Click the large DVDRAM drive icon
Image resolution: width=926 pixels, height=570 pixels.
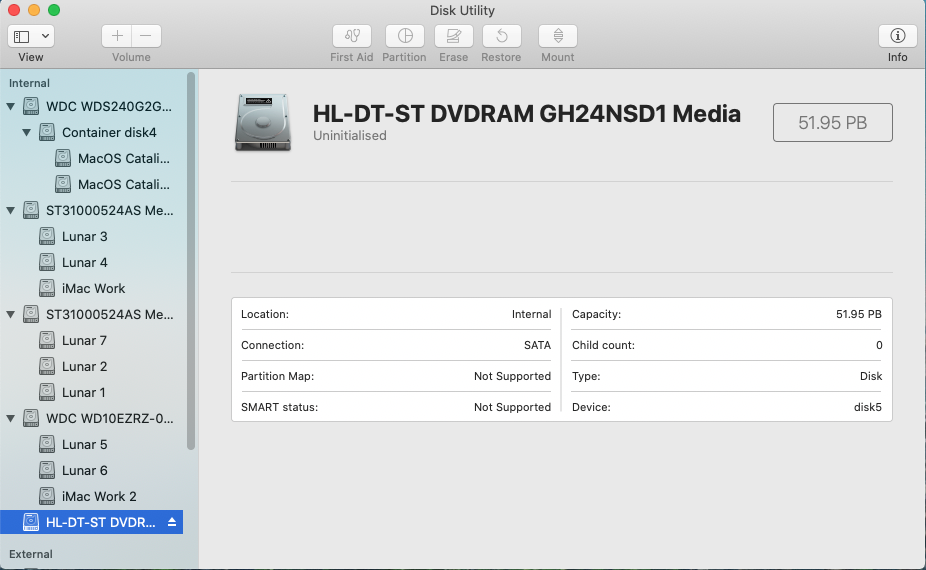pyautogui.click(x=263, y=122)
